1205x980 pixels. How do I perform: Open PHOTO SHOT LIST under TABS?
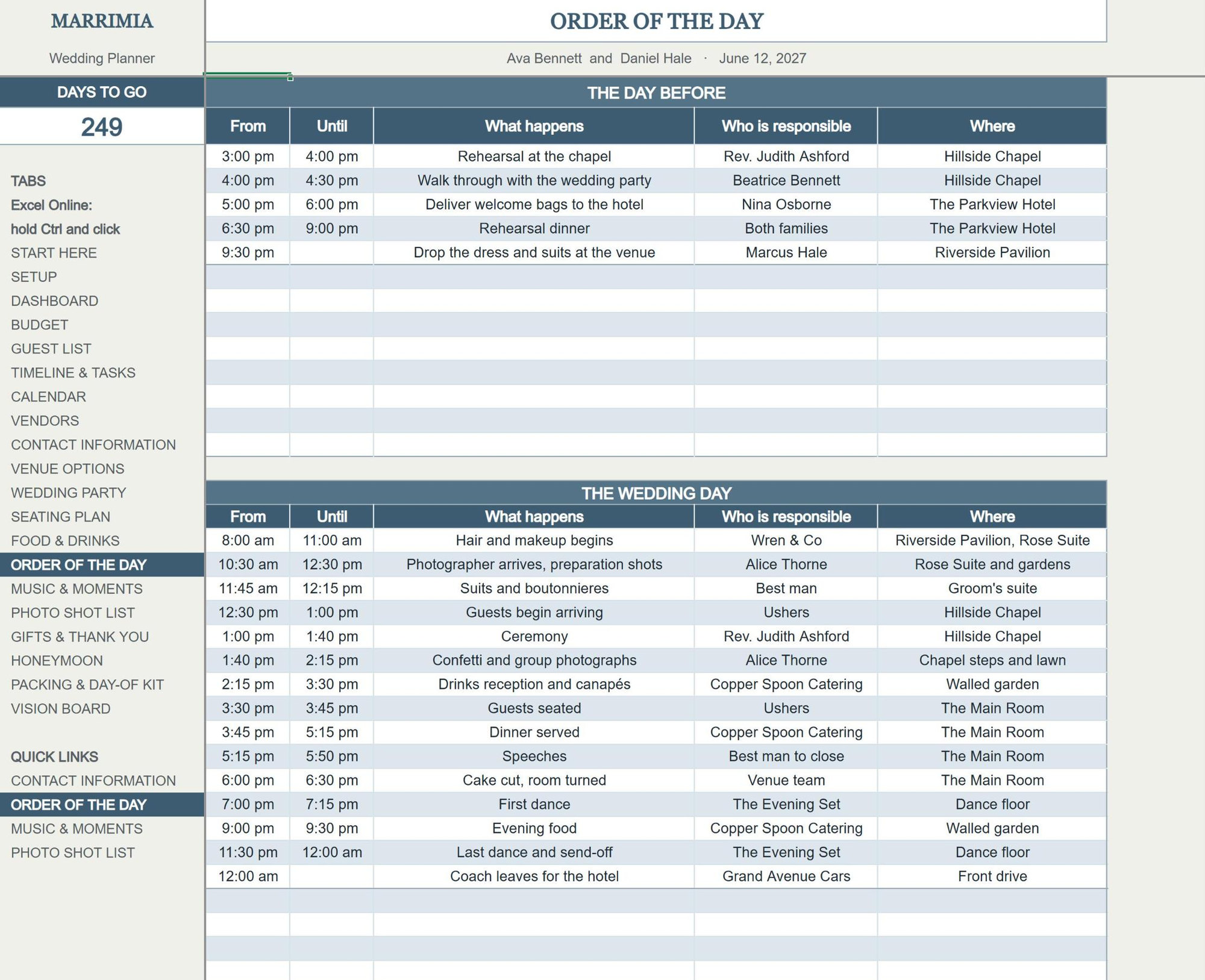pos(72,613)
